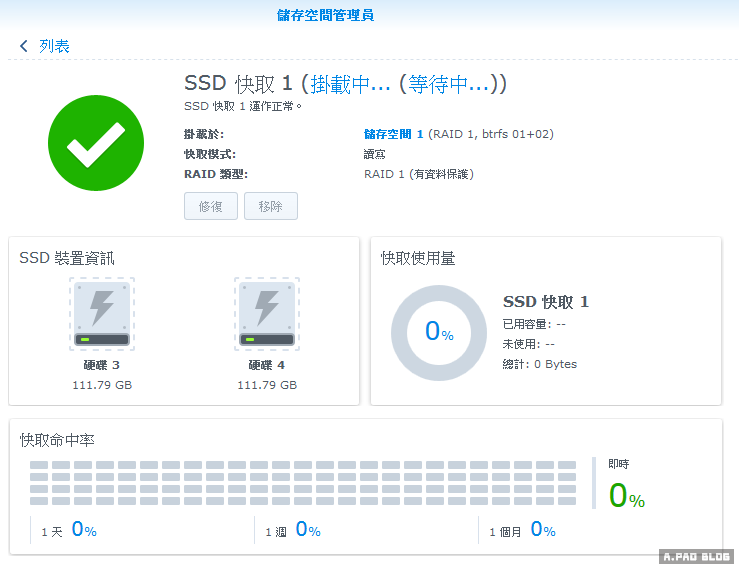
Task: Open the 儲存空間 1 volume link
Action: pos(394,134)
